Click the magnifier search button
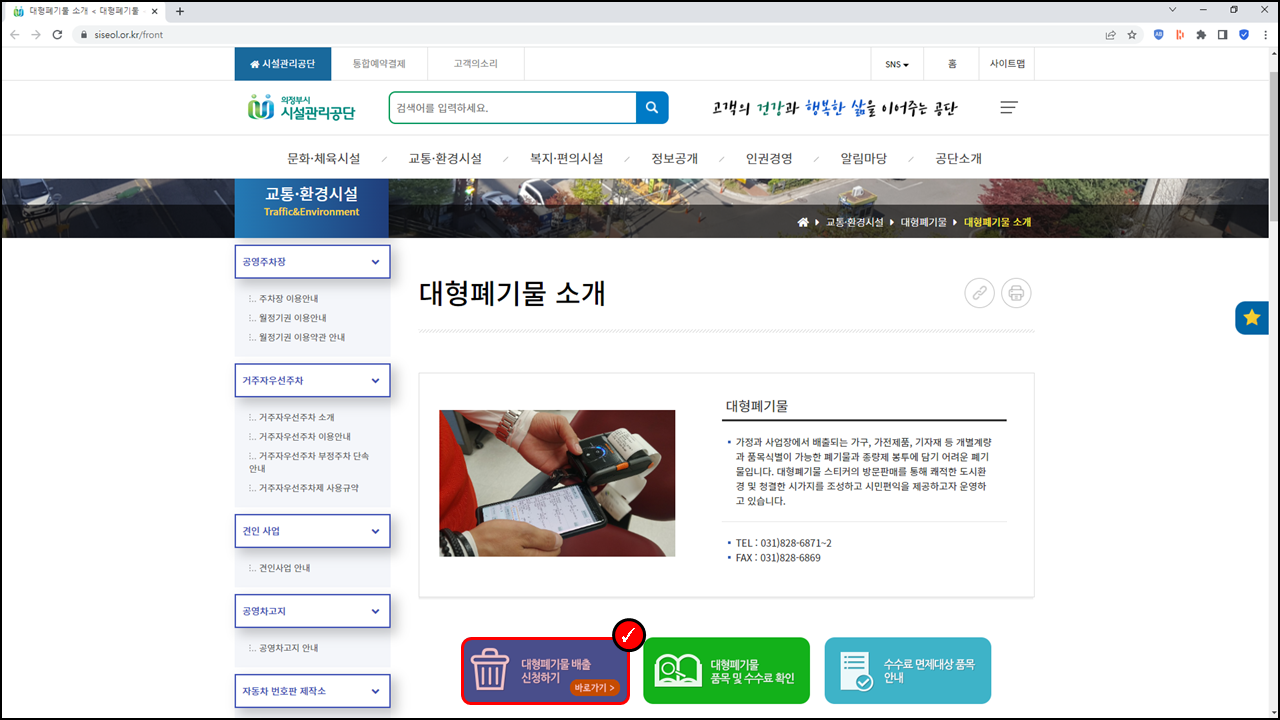Image resolution: width=1280 pixels, height=720 pixels. tap(652, 108)
